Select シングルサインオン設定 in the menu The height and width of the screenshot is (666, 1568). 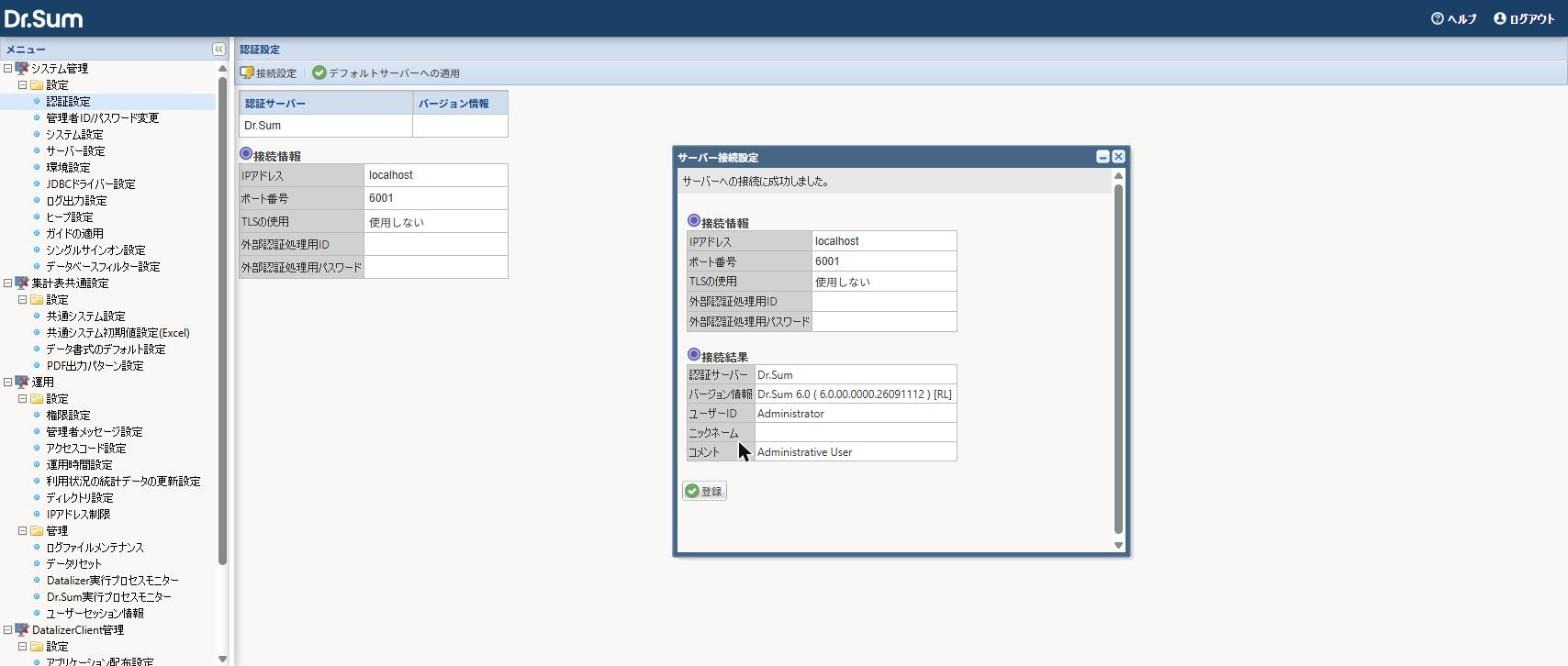click(95, 250)
